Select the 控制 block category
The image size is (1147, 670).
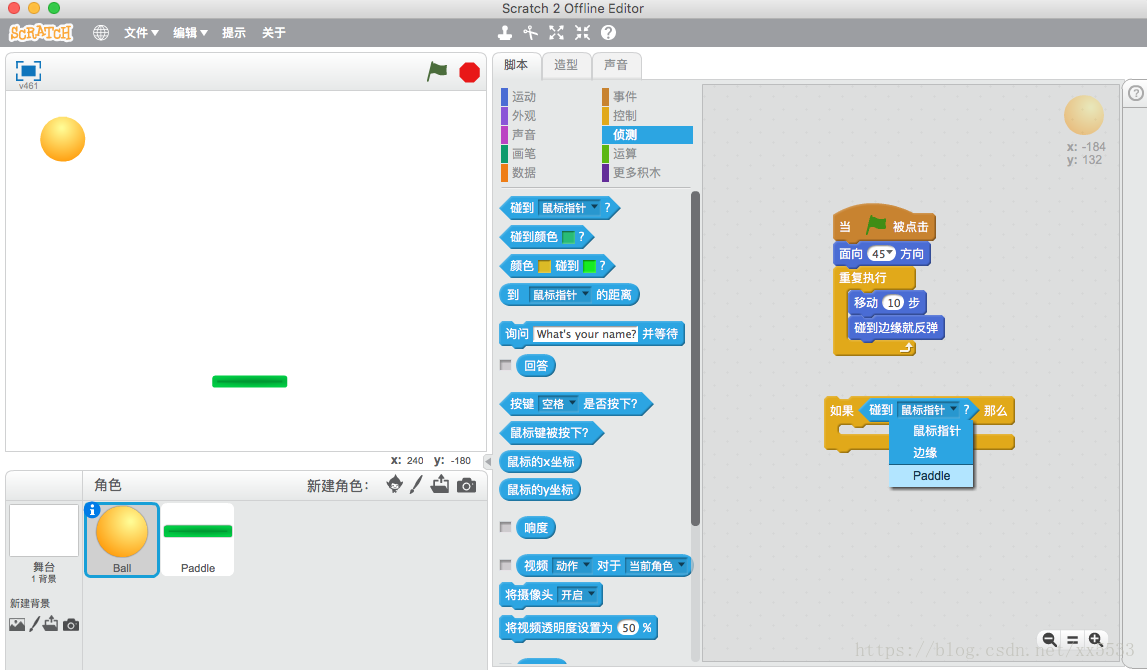(625, 116)
